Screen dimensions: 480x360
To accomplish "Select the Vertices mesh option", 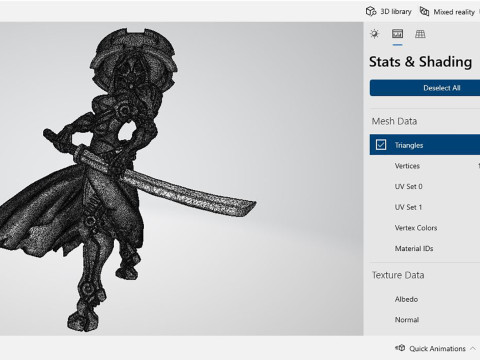I will (x=425, y=166).
